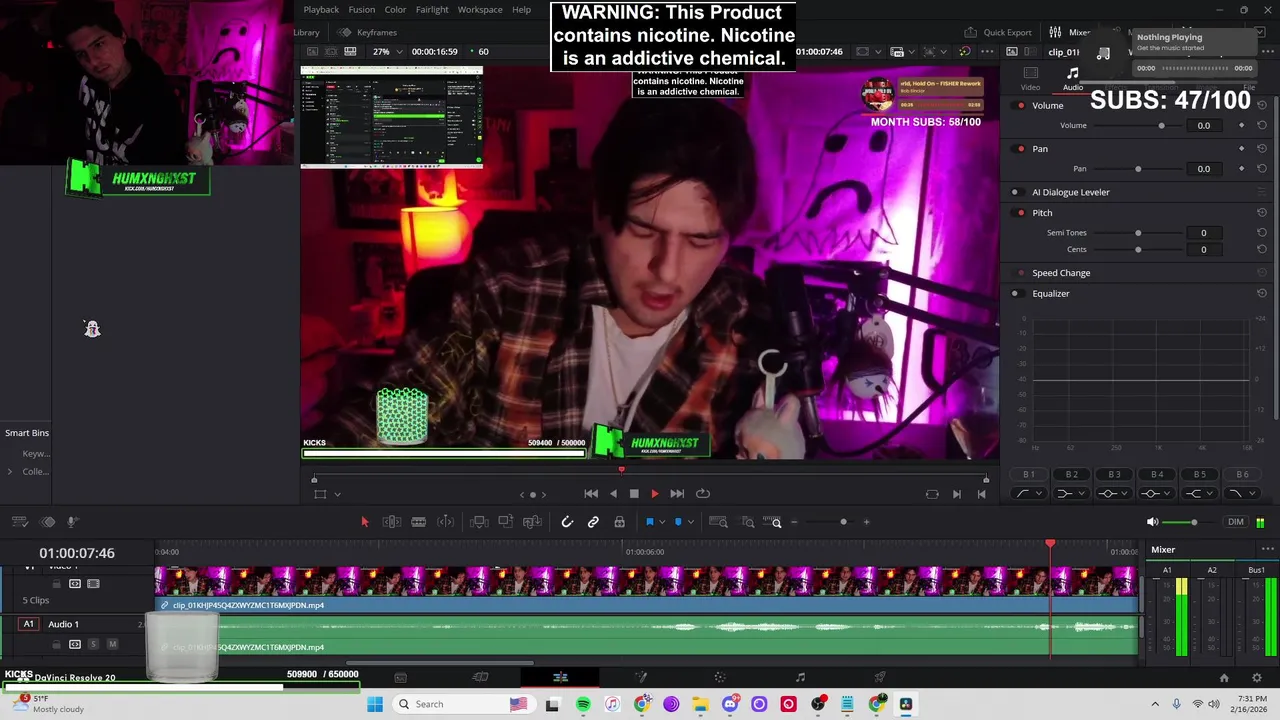
Task: Open the Color menu
Action: 396,9
